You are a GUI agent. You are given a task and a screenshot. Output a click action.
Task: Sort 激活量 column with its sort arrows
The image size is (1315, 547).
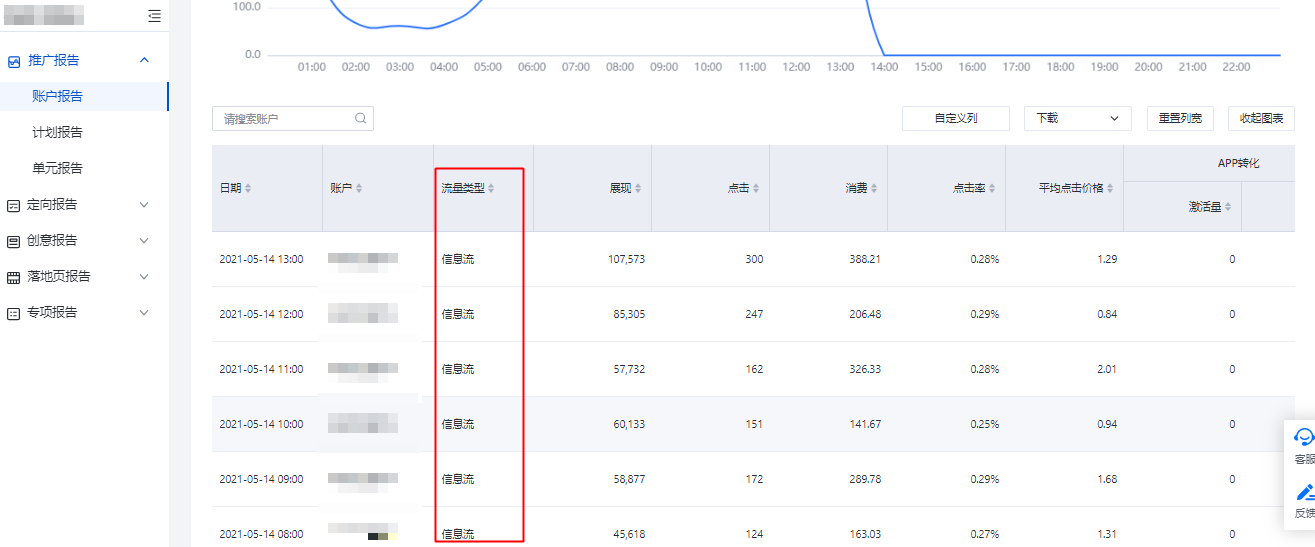point(1228,207)
